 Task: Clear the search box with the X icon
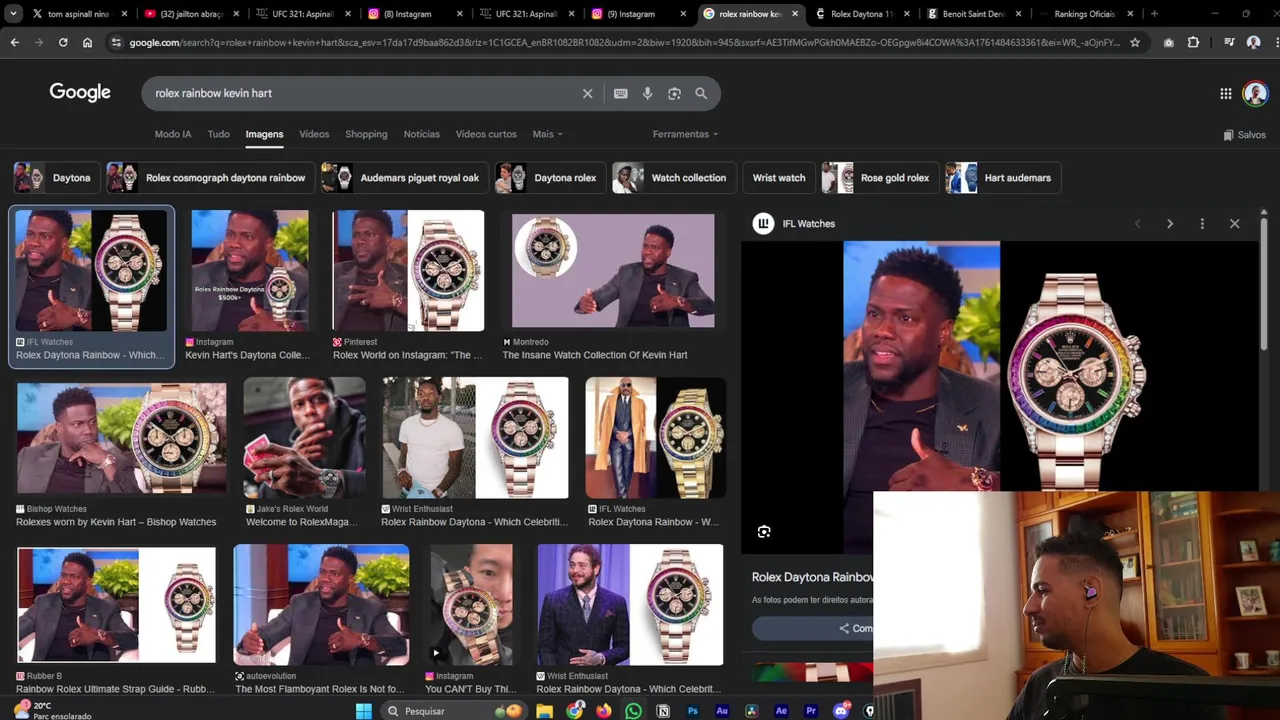[587, 93]
